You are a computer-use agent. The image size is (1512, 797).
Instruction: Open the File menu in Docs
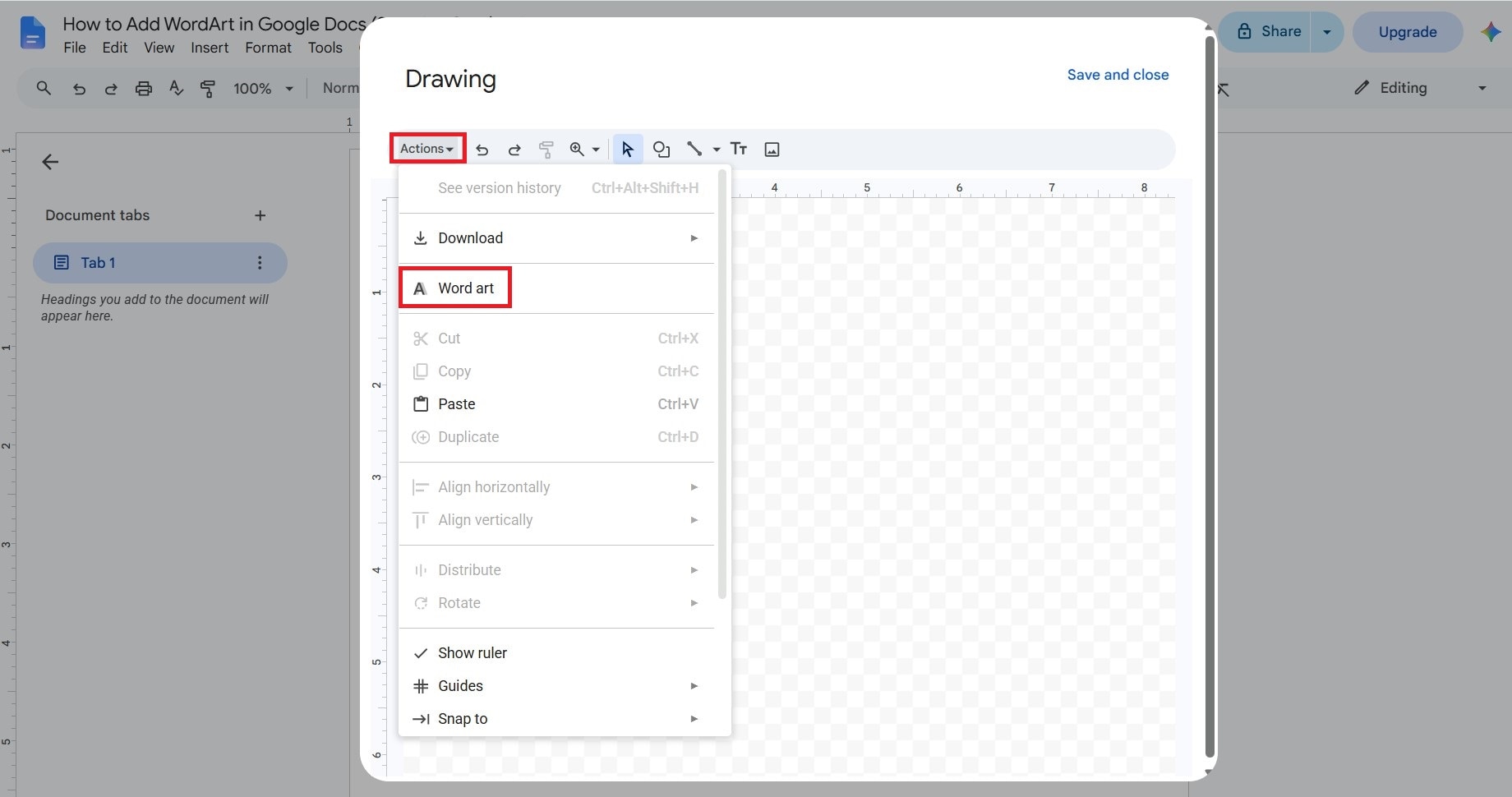point(75,48)
